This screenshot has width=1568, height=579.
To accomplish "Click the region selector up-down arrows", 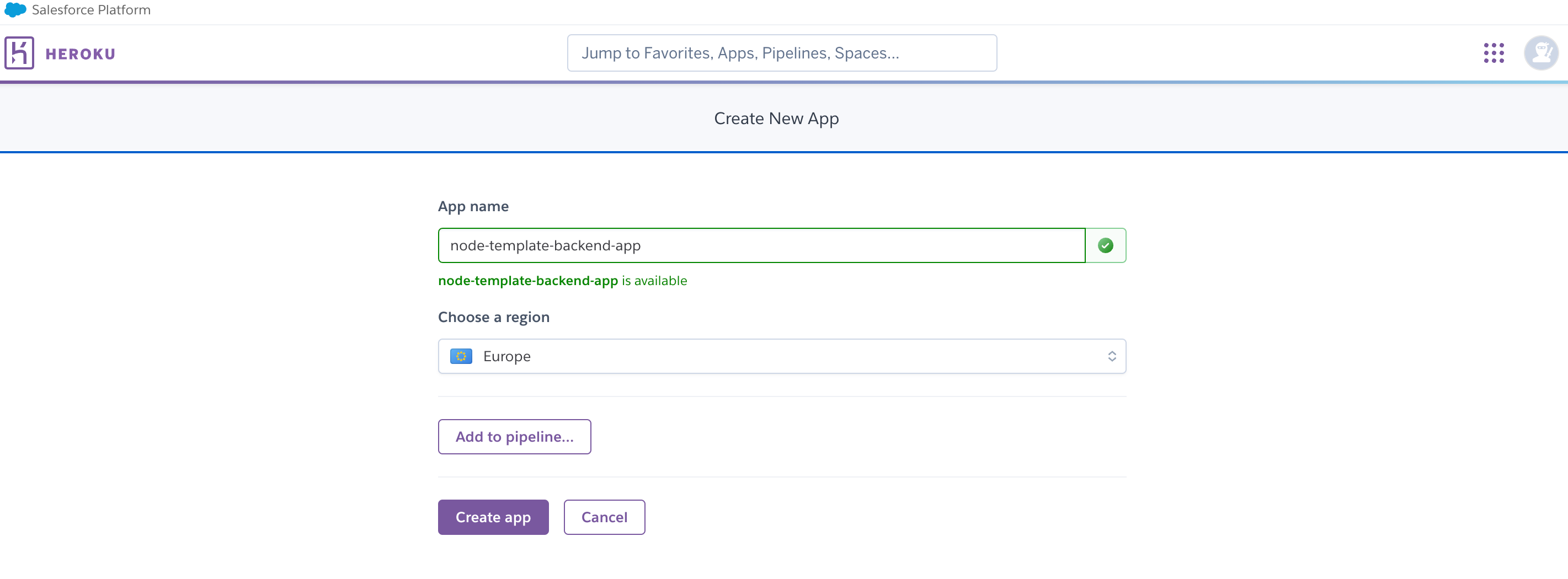I will (x=1112, y=356).
